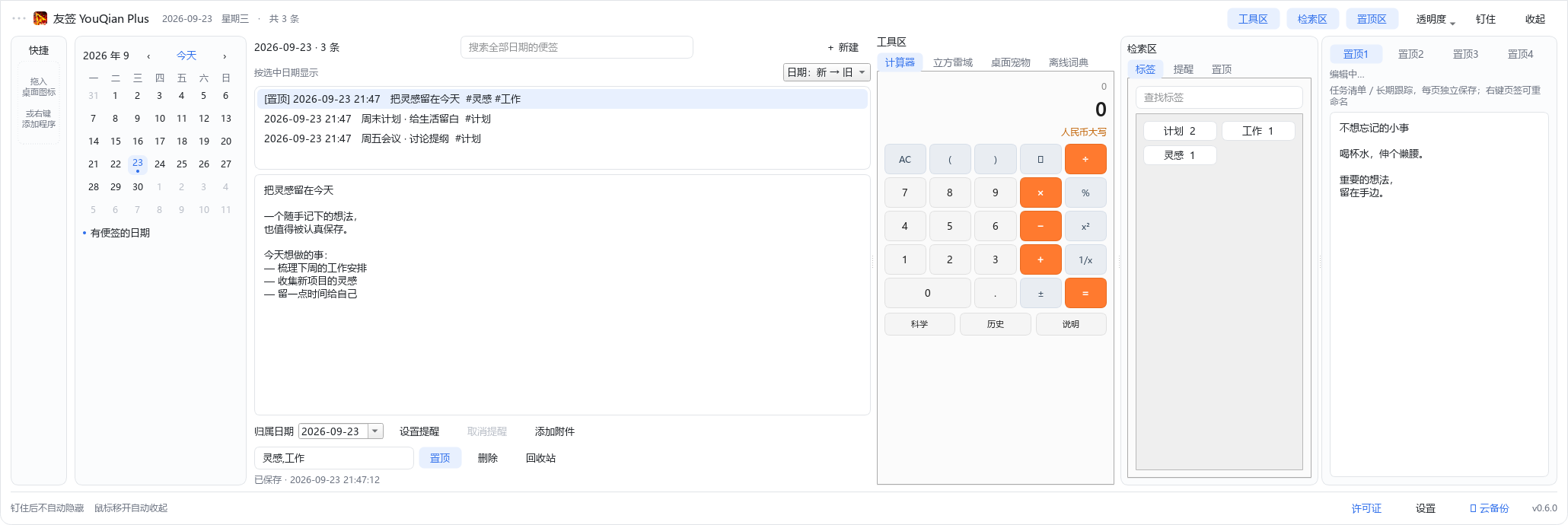Click the 搜索全部日期的便签 search field
This screenshot has height=525, width=1568.
coord(577,47)
